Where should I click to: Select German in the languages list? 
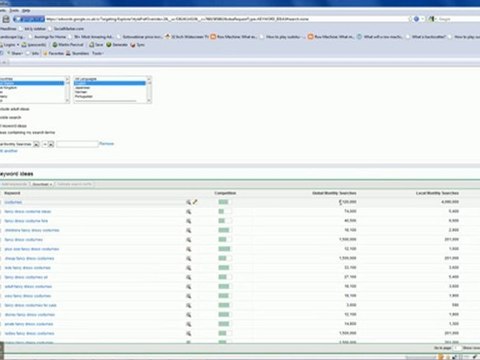click(81, 92)
